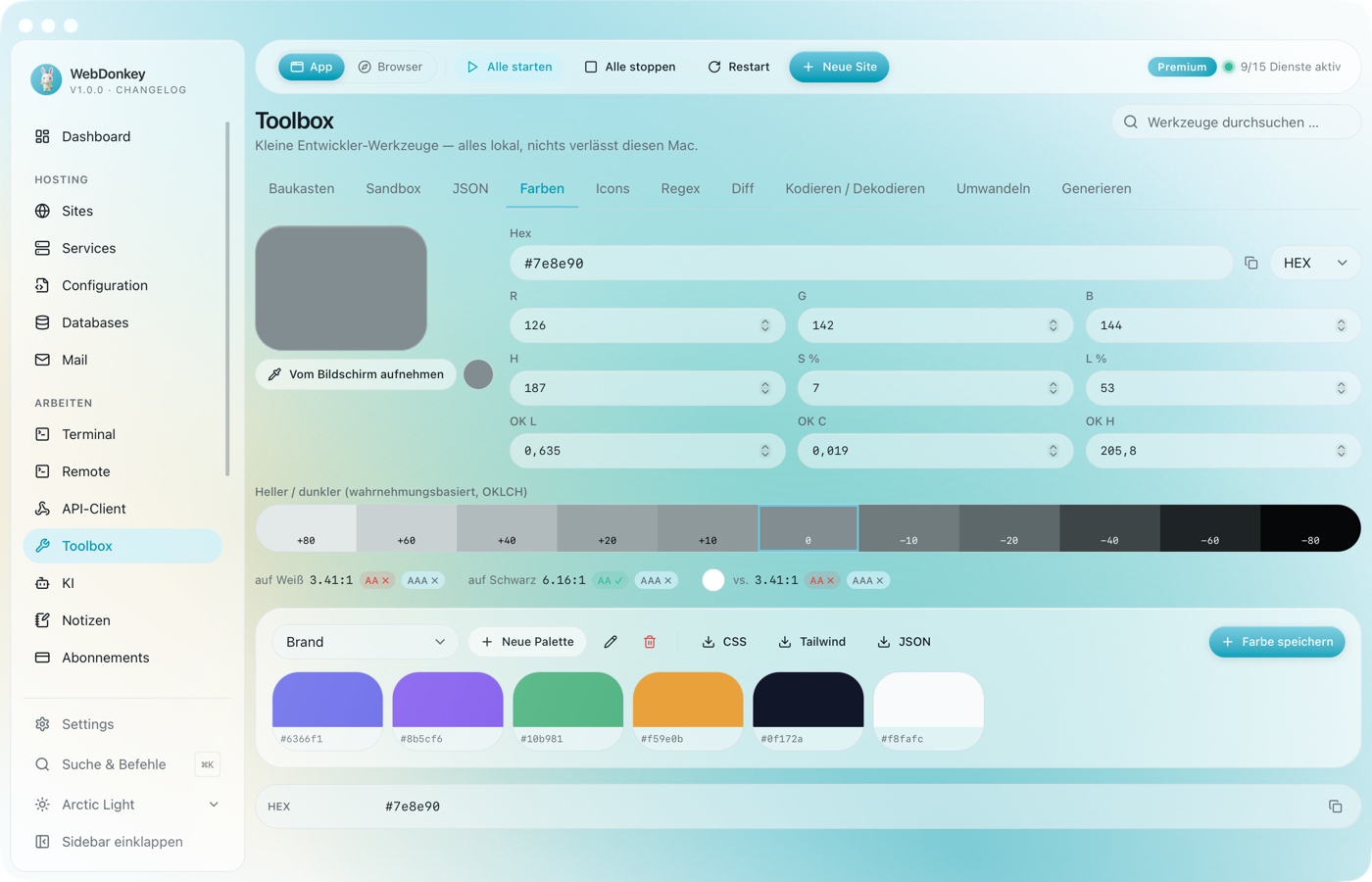Viewport: 1372px width, 882px height.
Task: Click Vom Bildschirm aufnehmen button
Action: click(x=356, y=374)
